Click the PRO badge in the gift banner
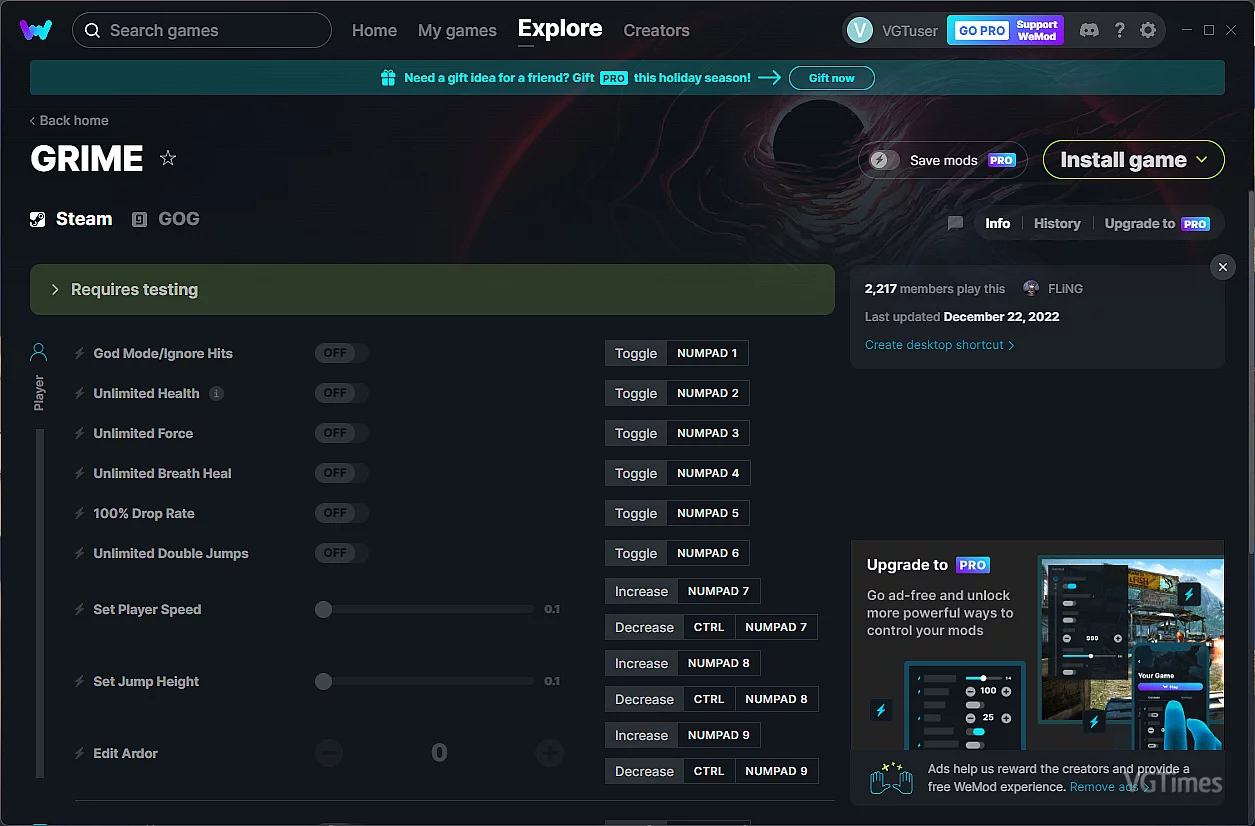The image size is (1255, 826). click(614, 78)
